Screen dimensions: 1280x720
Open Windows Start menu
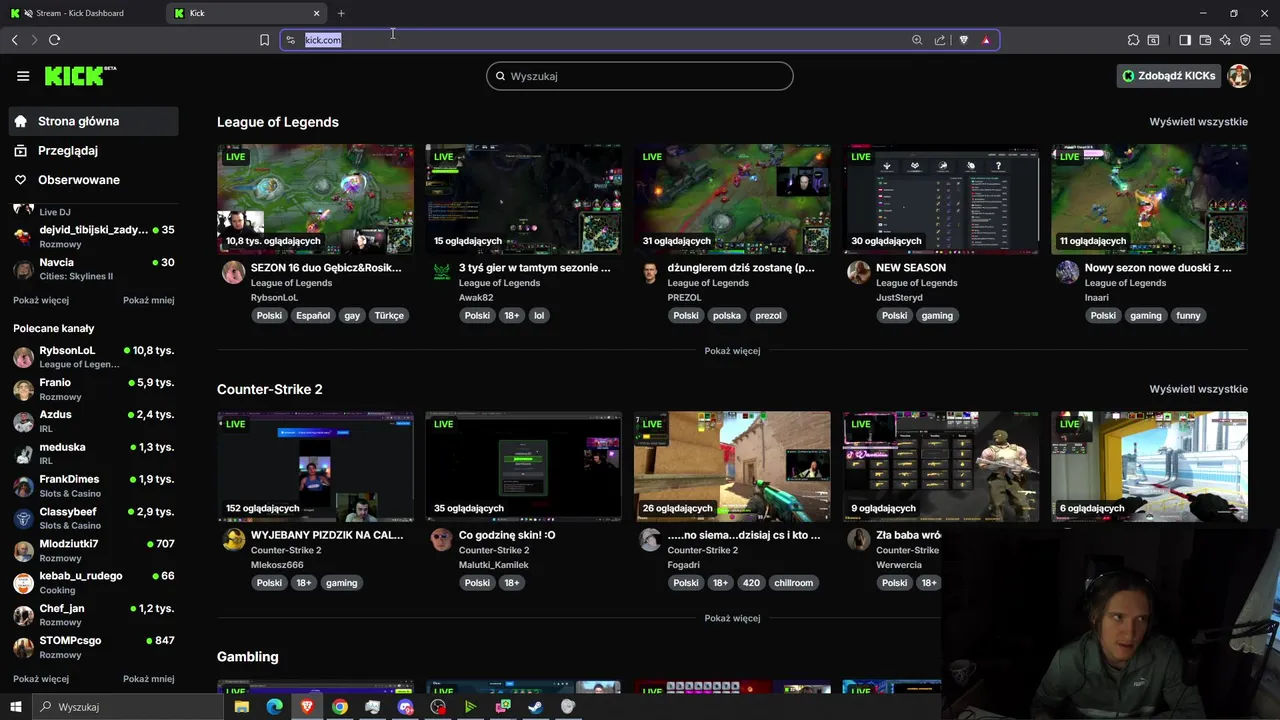pyautogui.click(x=16, y=707)
